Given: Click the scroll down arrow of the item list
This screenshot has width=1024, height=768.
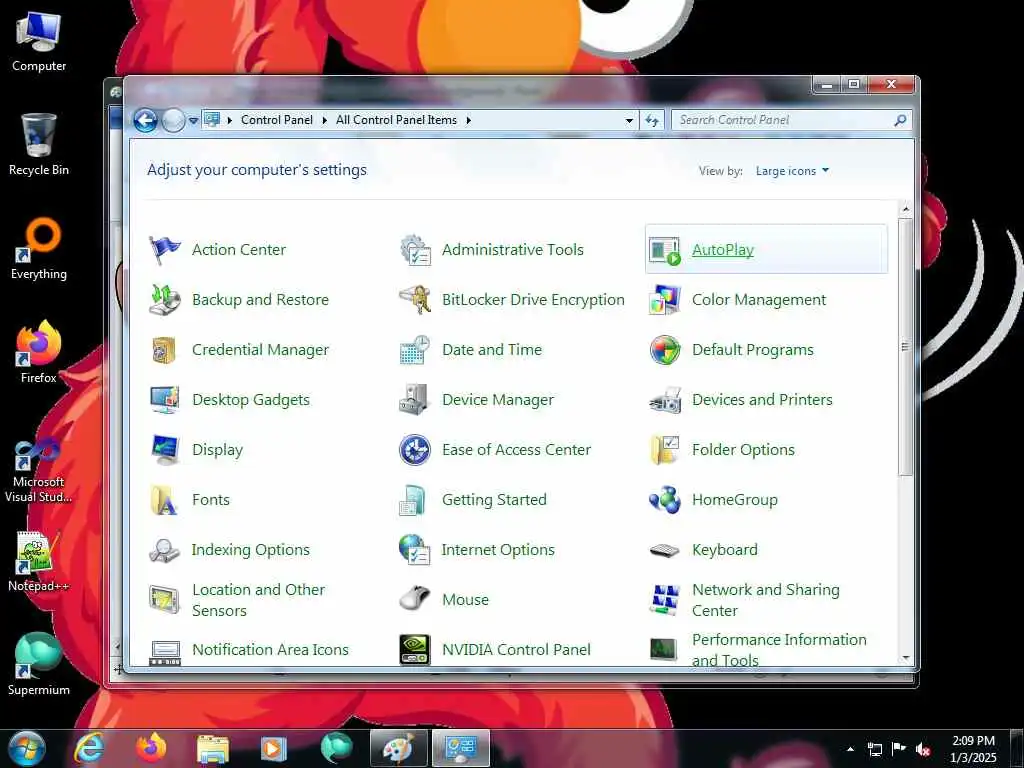Looking at the screenshot, I should click(906, 658).
